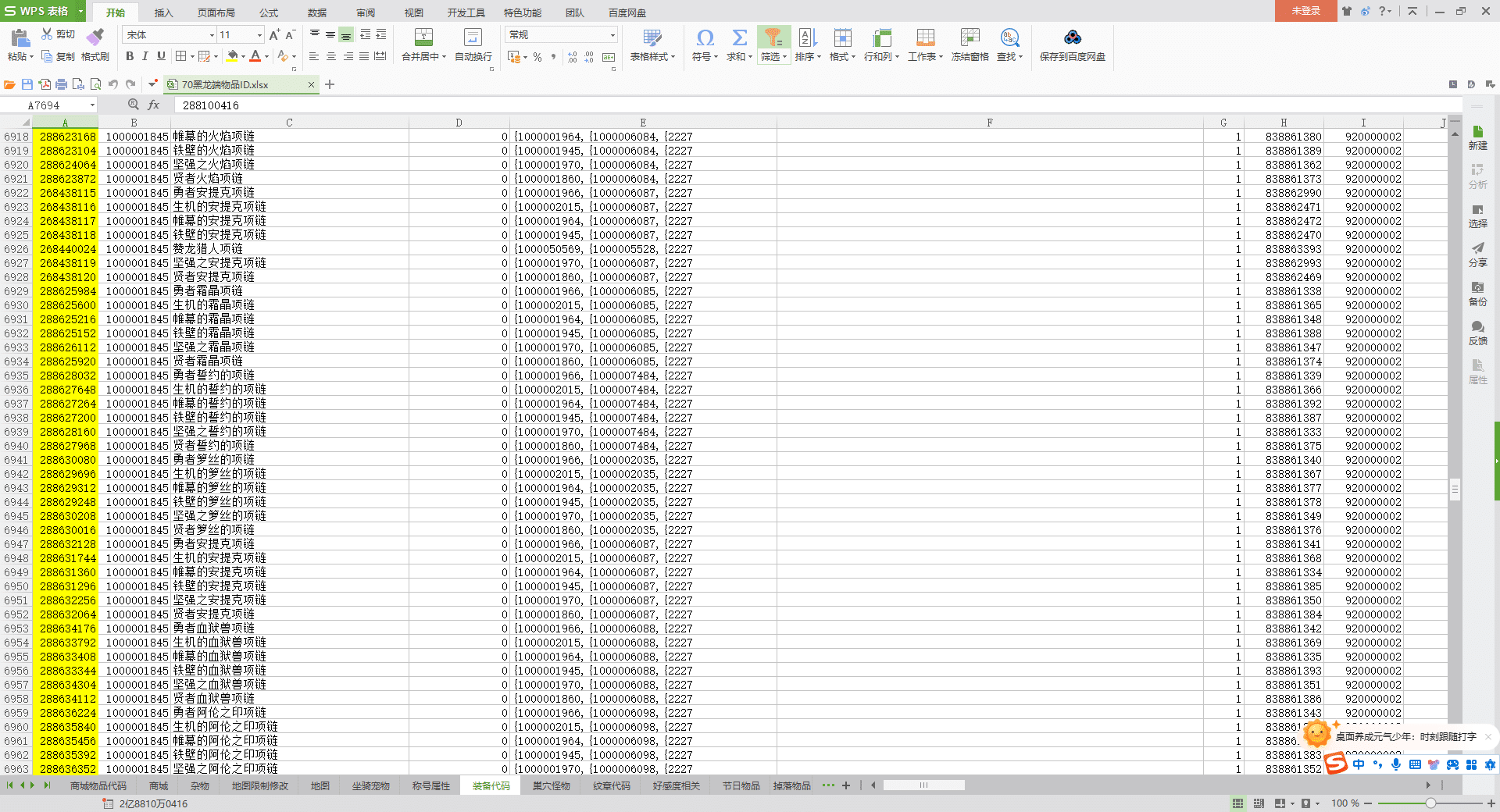
Task: Switch to the 商城物品代码 sheet tab
Action: click(98, 785)
